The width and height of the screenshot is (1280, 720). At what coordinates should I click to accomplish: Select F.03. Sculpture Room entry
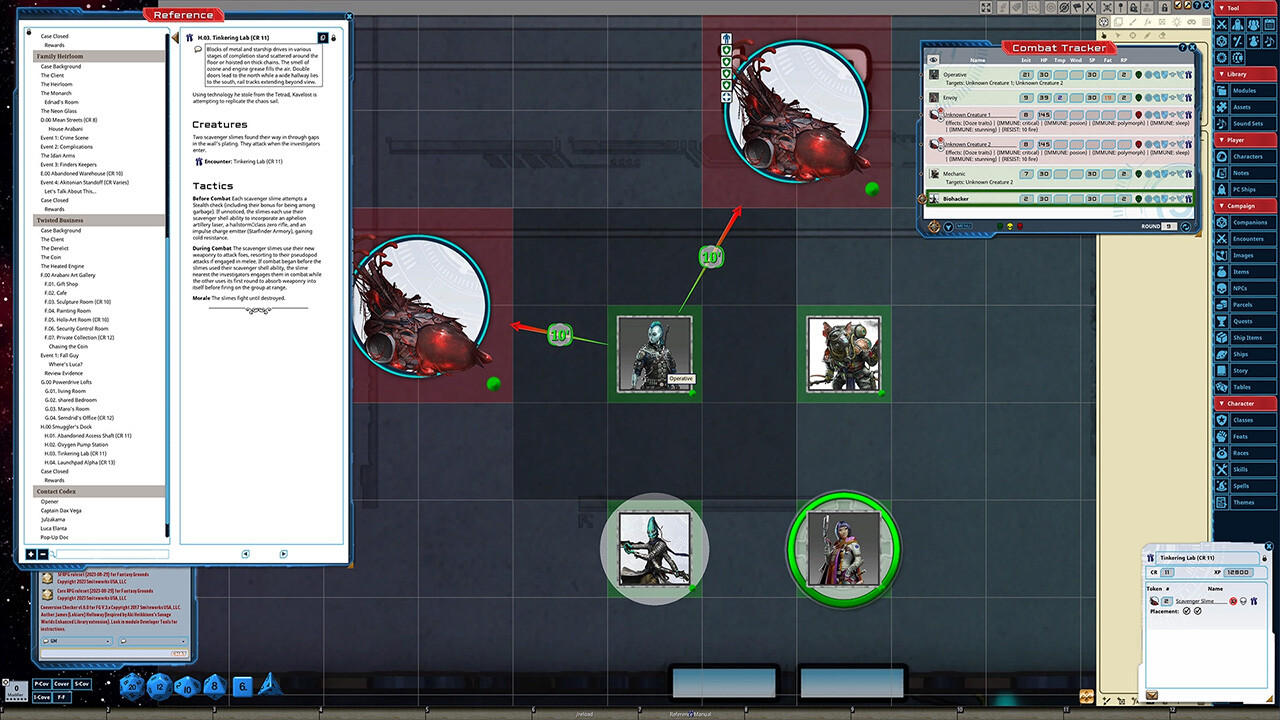pyautogui.click(x=77, y=301)
